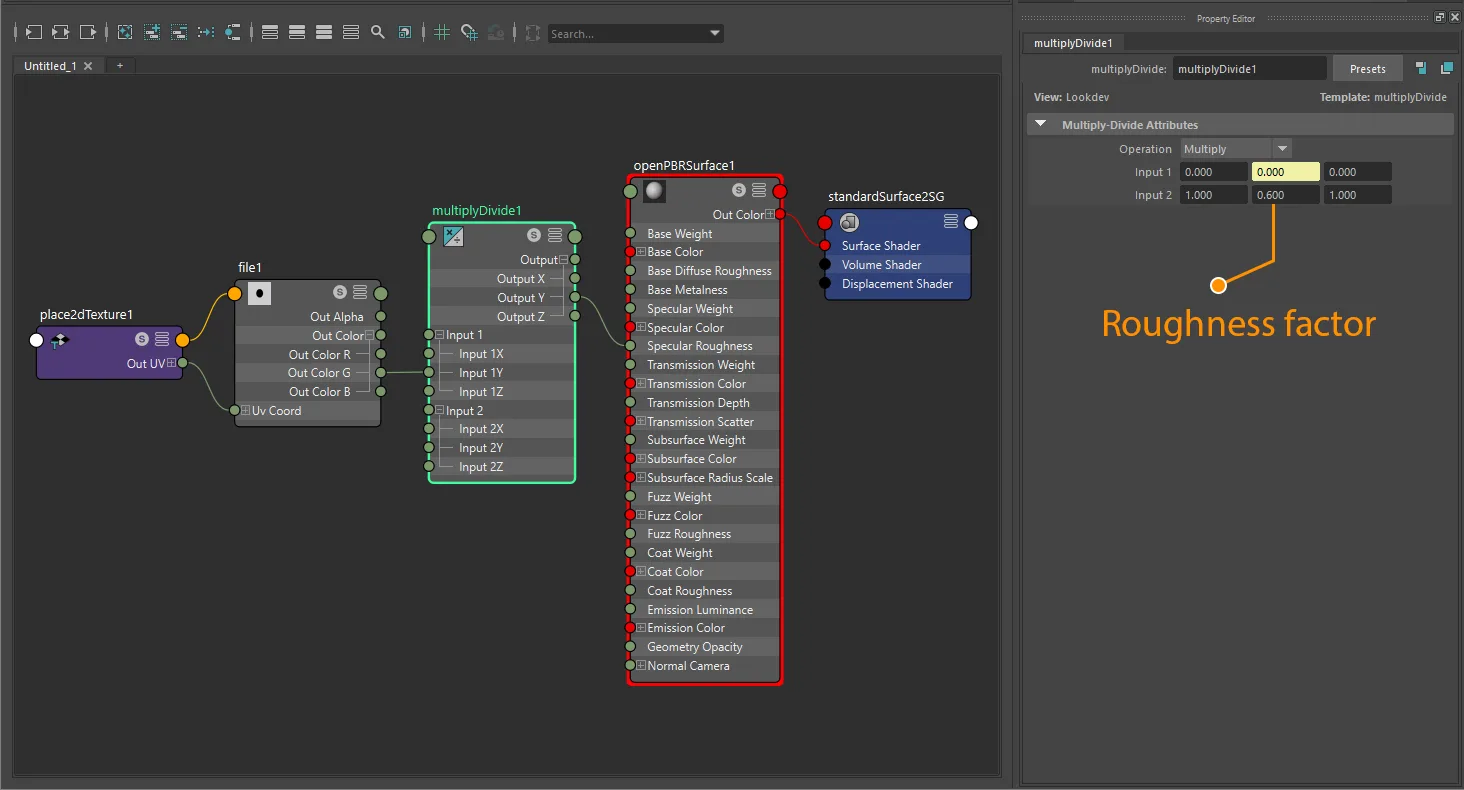This screenshot has width=1464, height=790.
Task: Toggle solo on multiplyDivide1 node
Action: 534,235
